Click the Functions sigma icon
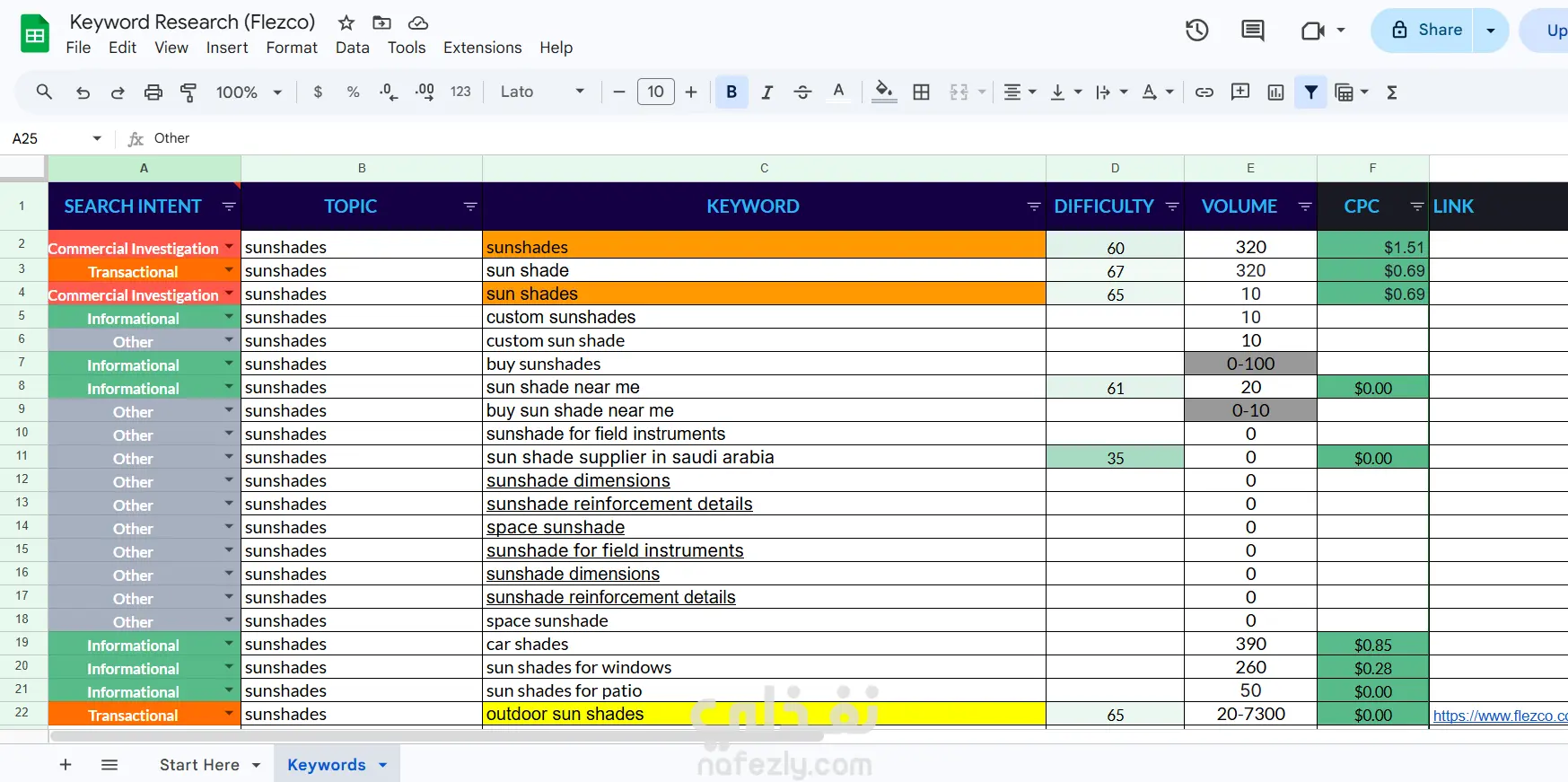The width and height of the screenshot is (1568, 782). (x=1392, y=92)
